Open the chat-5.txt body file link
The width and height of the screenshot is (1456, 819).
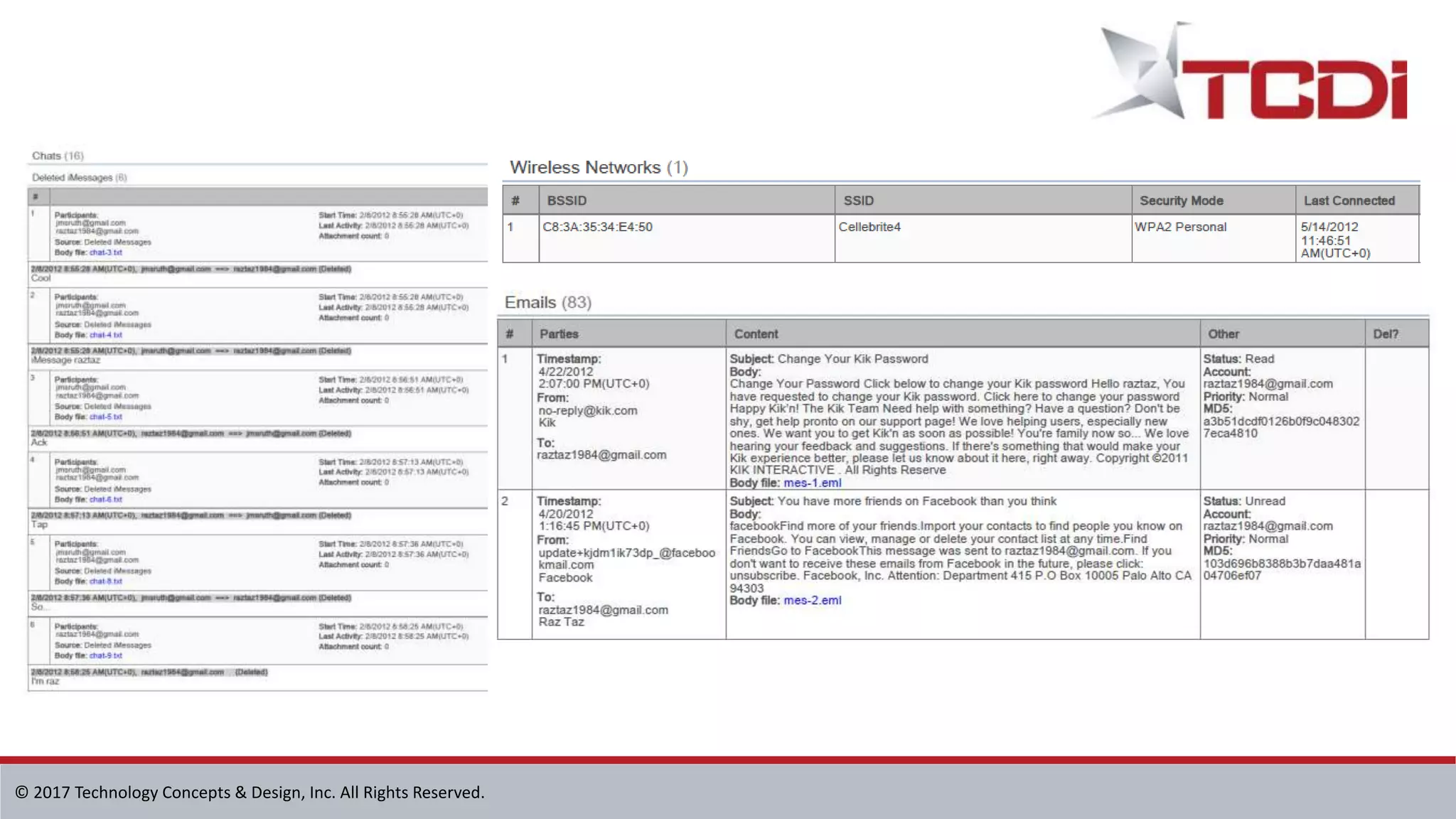105,417
